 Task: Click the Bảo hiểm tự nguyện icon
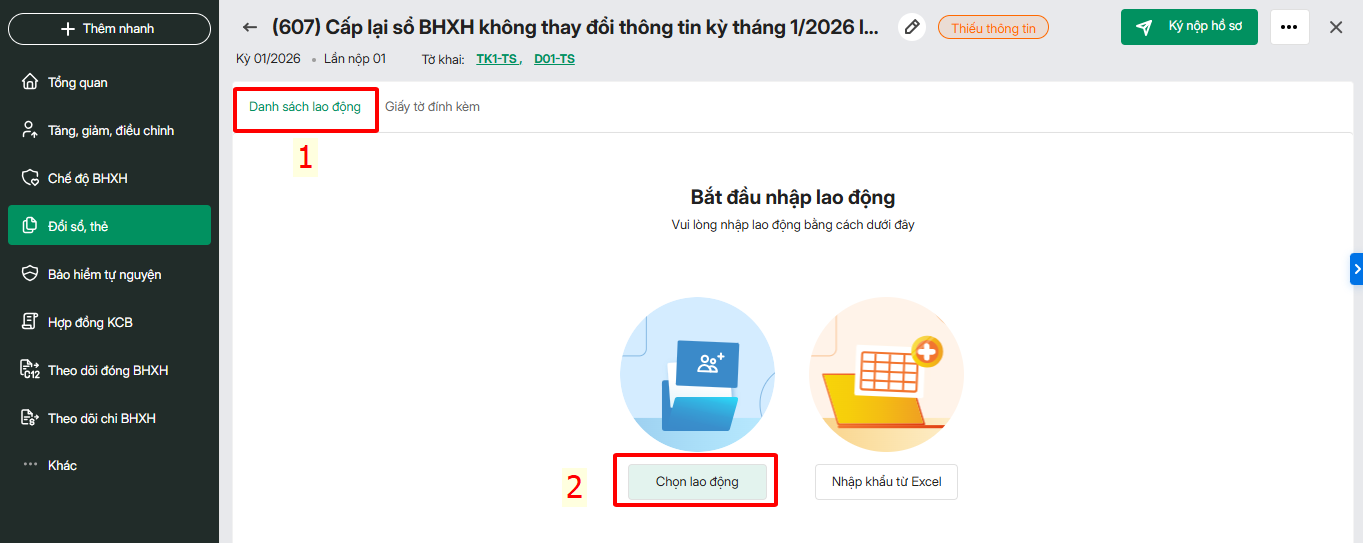coord(30,274)
